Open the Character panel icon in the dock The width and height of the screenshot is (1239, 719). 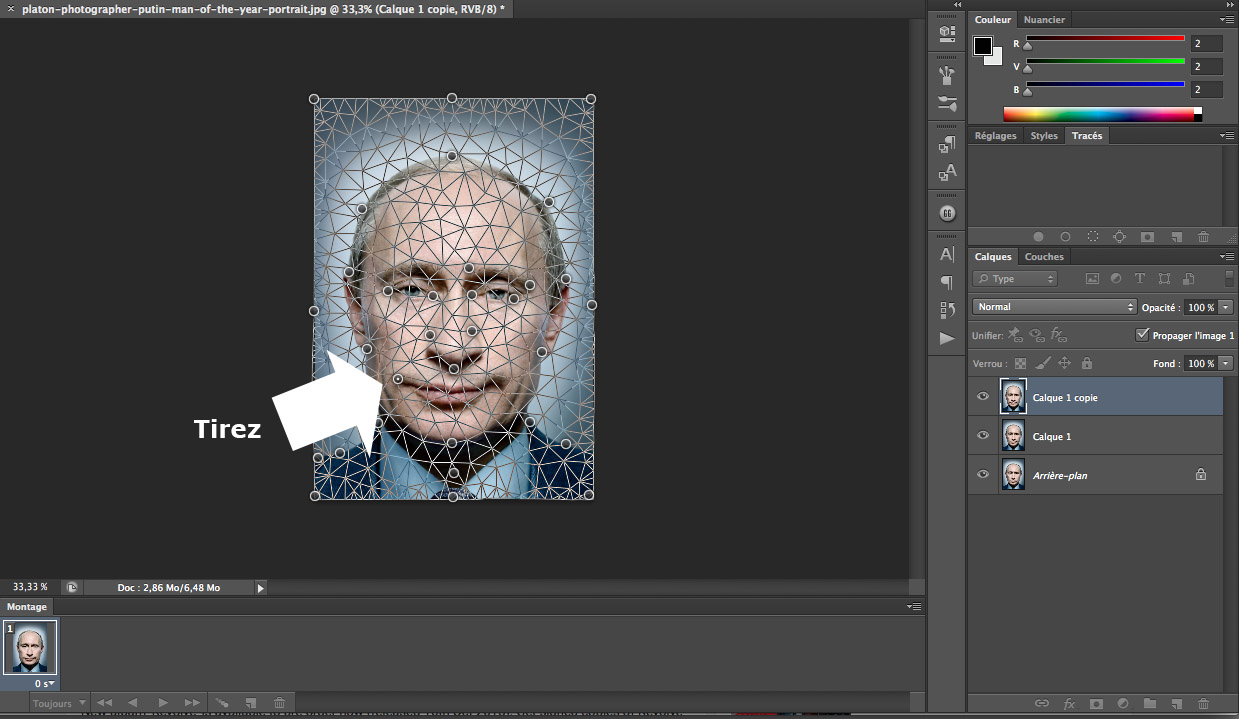tap(947, 254)
